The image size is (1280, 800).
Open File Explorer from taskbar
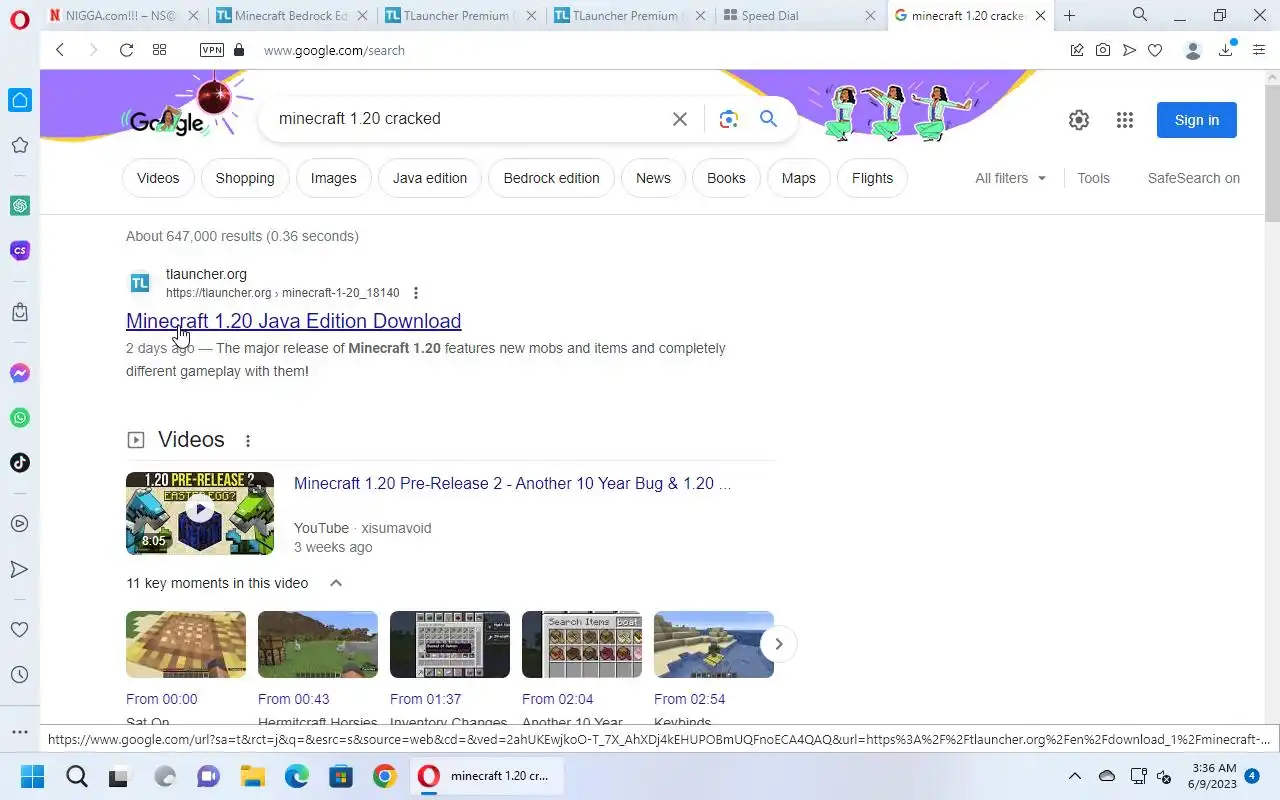[x=252, y=776]
